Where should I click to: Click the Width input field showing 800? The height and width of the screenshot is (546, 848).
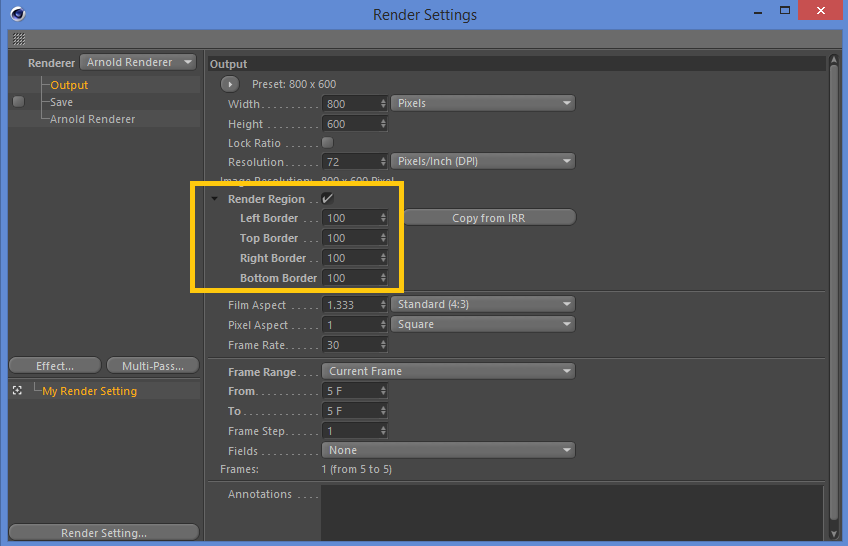coord(350,104)
